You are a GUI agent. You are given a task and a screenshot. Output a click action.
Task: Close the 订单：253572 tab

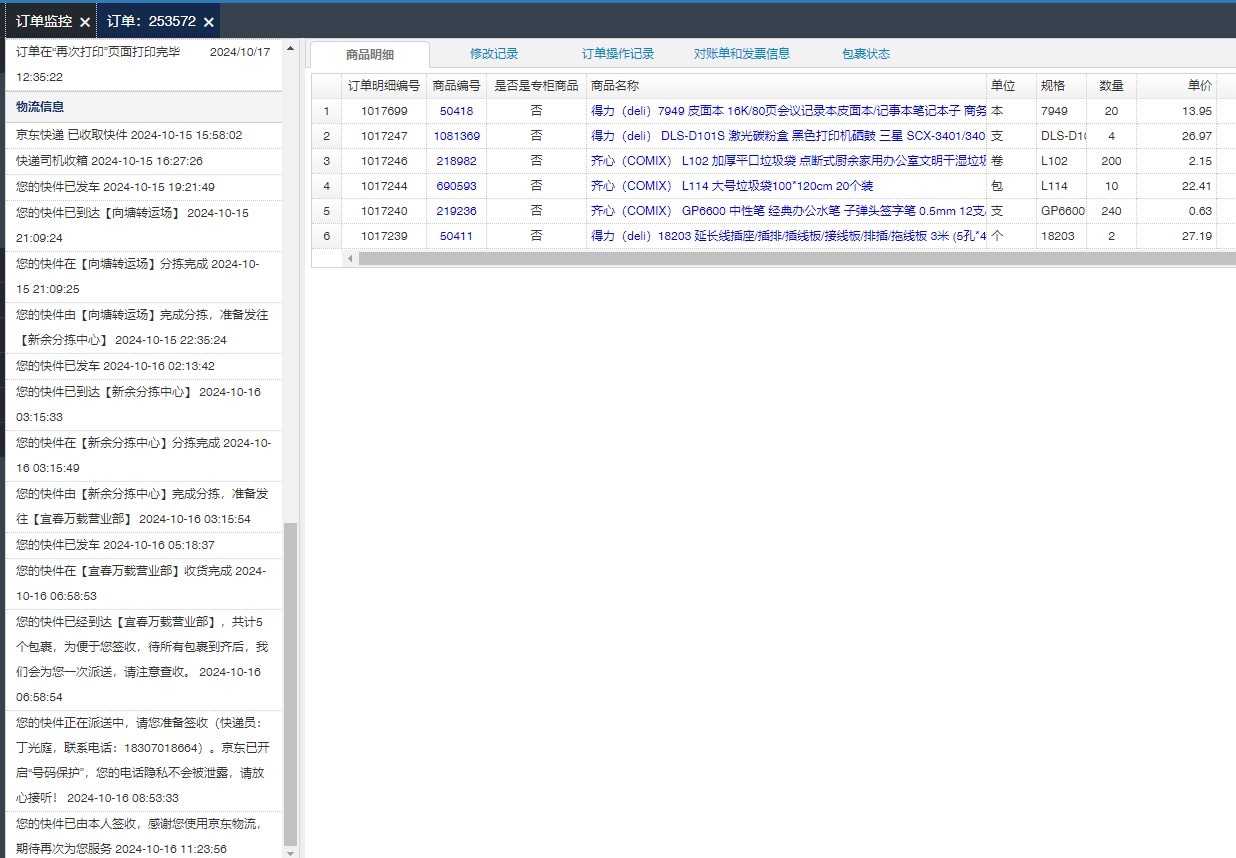208,22
